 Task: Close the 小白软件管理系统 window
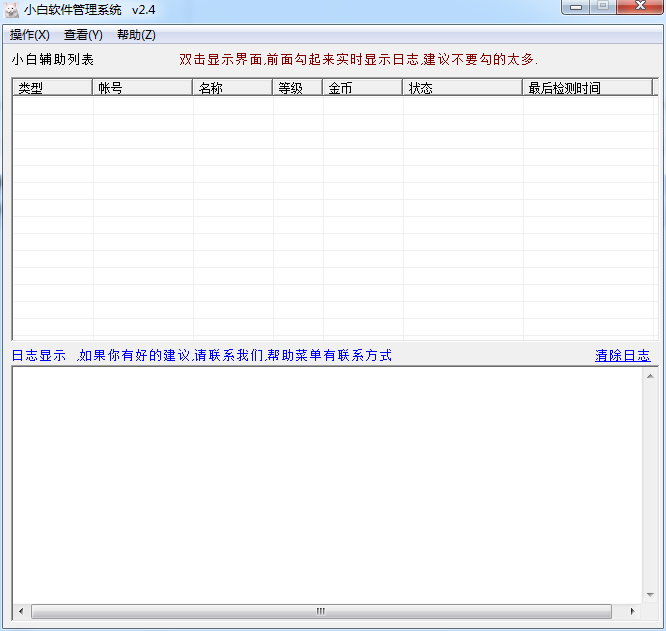point(640,7)
